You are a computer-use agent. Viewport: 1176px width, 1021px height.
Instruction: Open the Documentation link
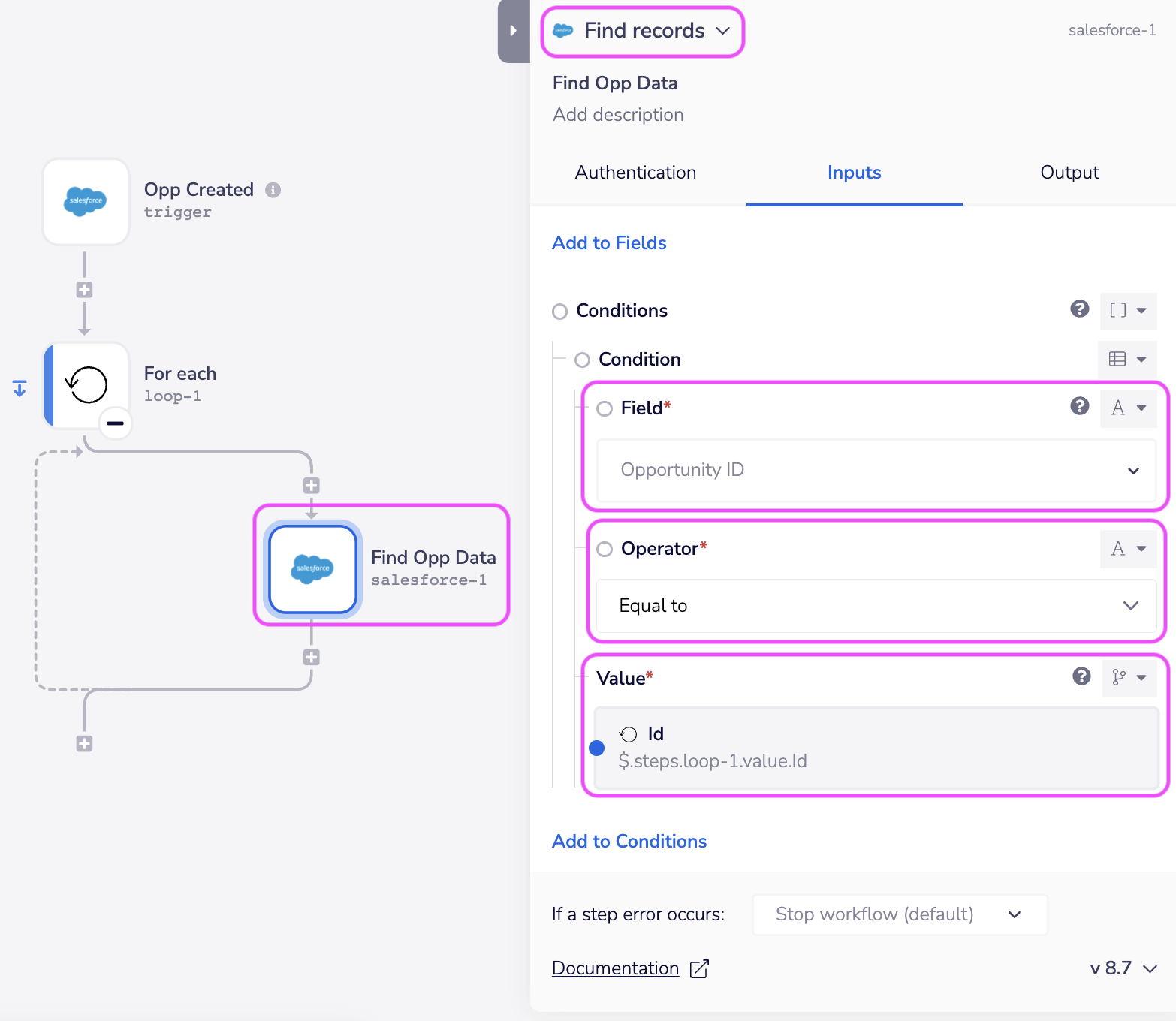point(615,968)
